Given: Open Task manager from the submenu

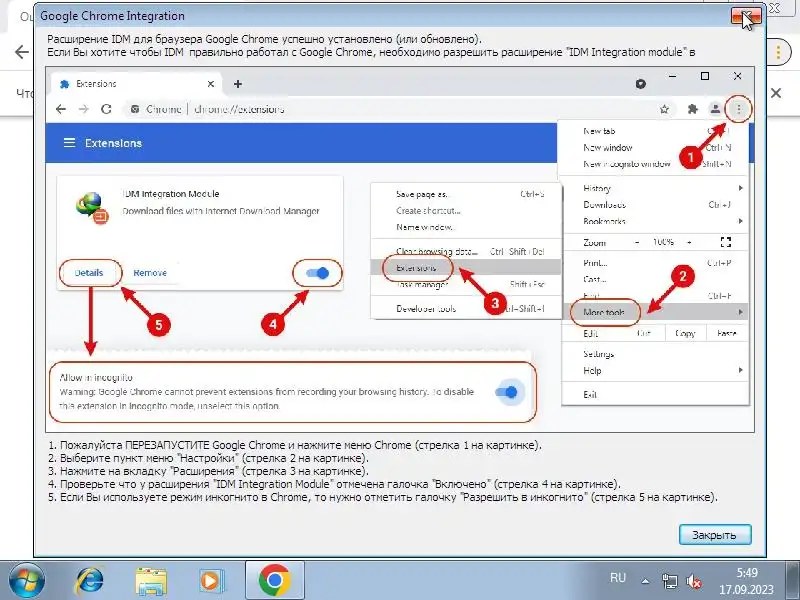Looking at the screenshot, I should coord(466,284).
